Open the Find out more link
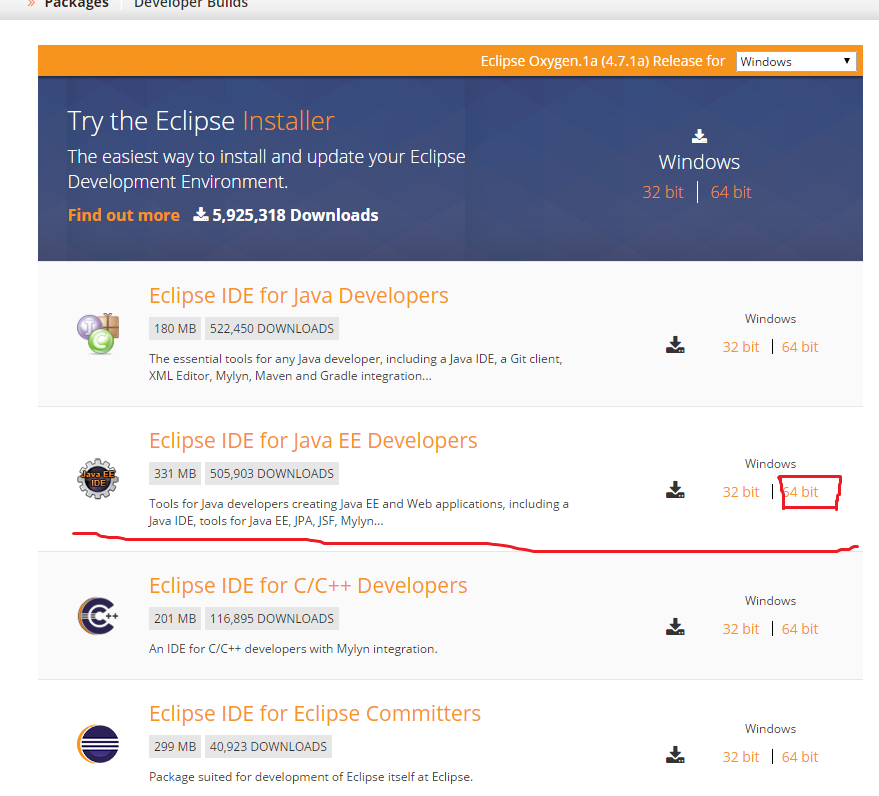Viewport: 879px width, 796px height. pyautogui.click(x=123, y=215)
